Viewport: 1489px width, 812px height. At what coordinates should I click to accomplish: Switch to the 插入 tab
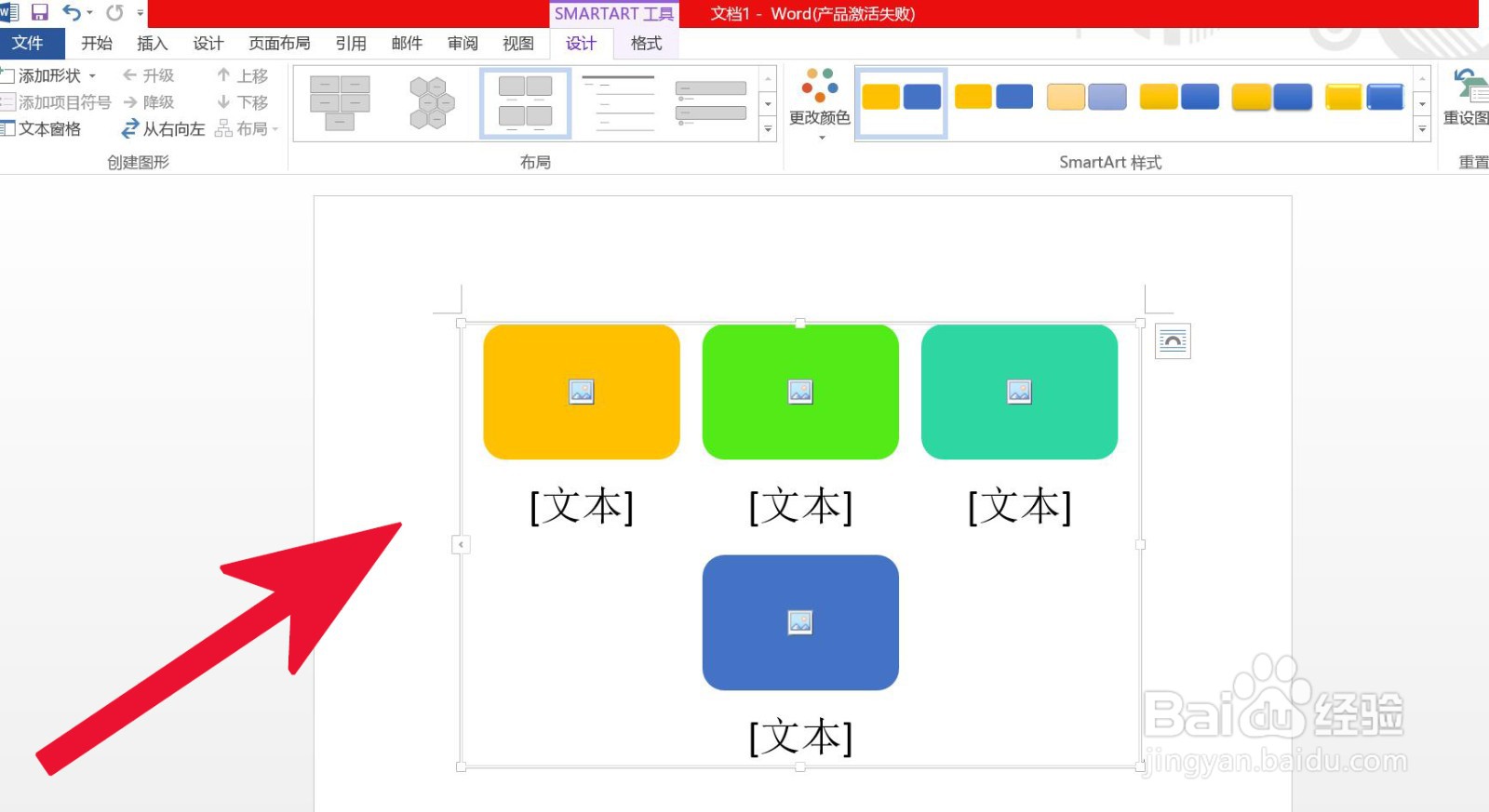(152, 43)
